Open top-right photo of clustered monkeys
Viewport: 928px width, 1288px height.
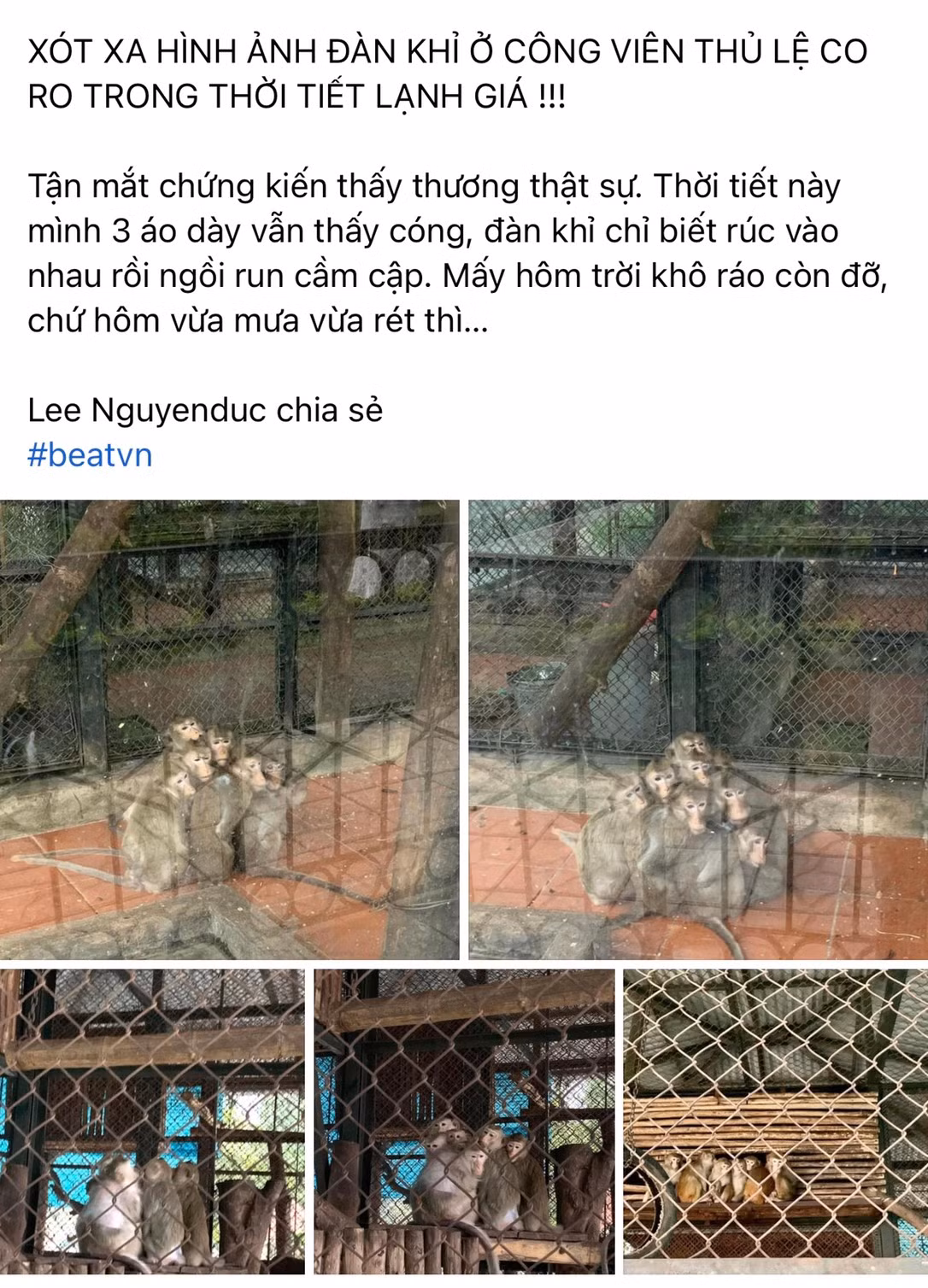(x=698, y=729)
